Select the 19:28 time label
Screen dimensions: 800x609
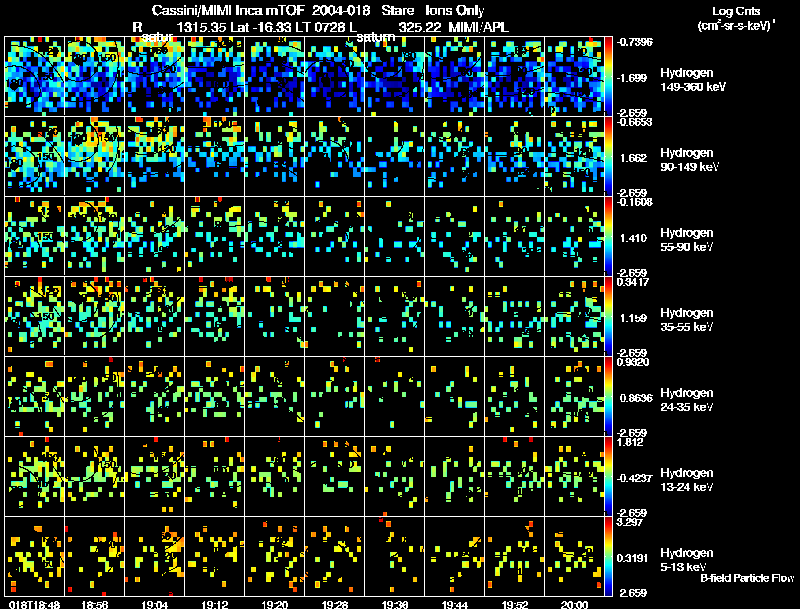tap(334, 604)
